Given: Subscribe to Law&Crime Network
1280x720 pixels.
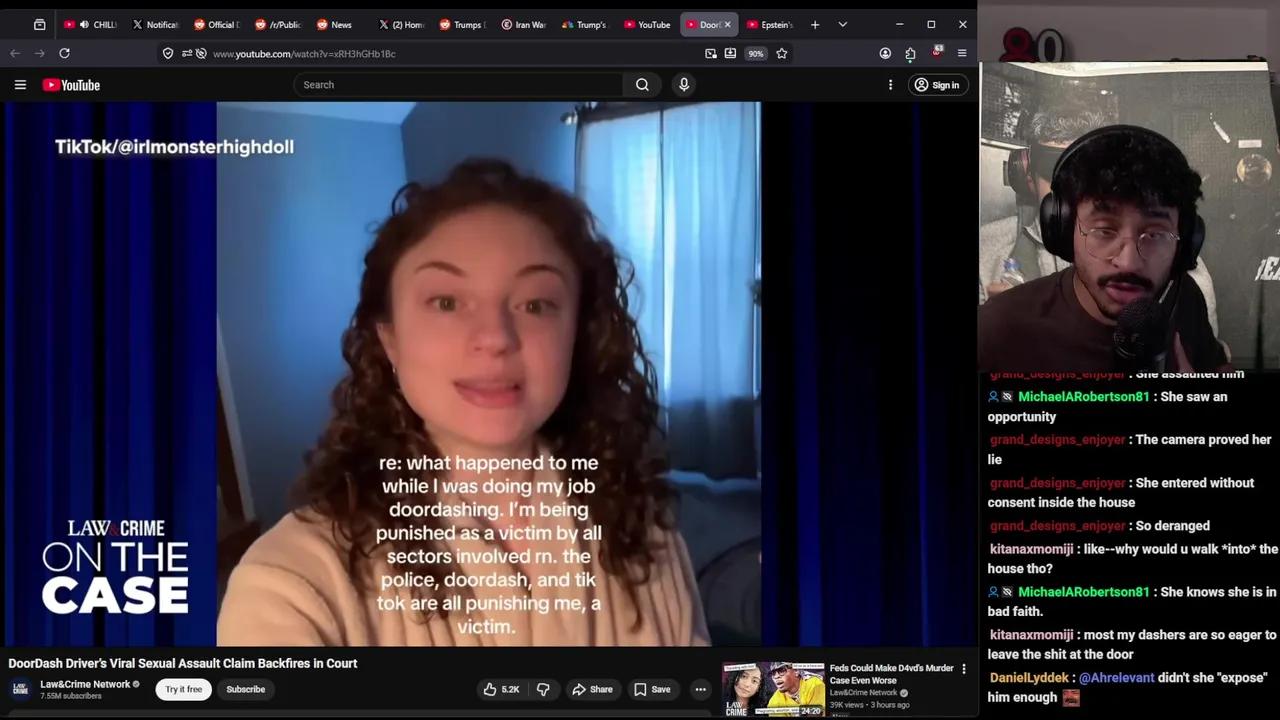Looking at the screenshot, I should tap(245, 689).
